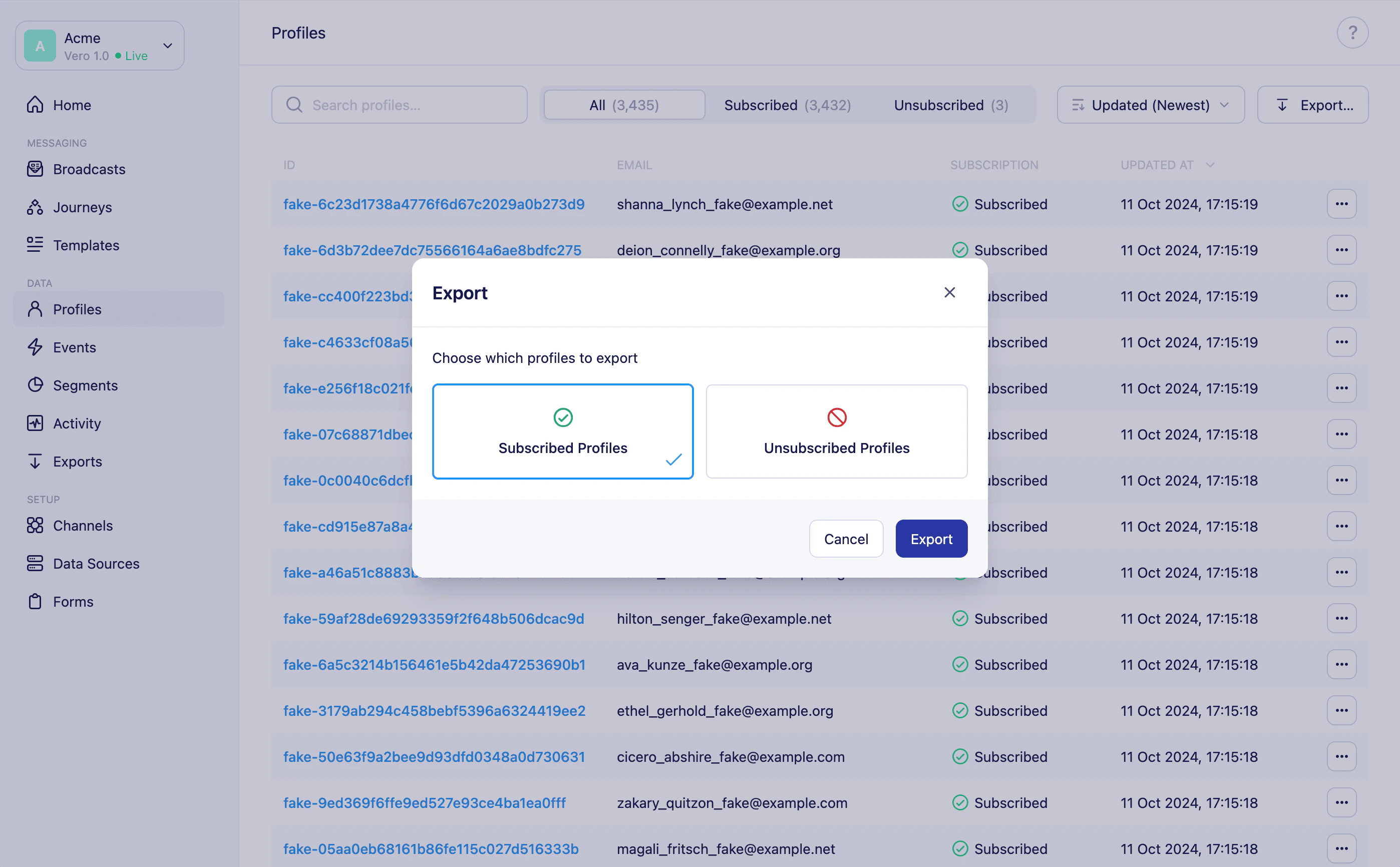Viewport: 1400px width, 867px height.
Task: Open row menu for shanna_lynch profile
Action: point(1341,204)
